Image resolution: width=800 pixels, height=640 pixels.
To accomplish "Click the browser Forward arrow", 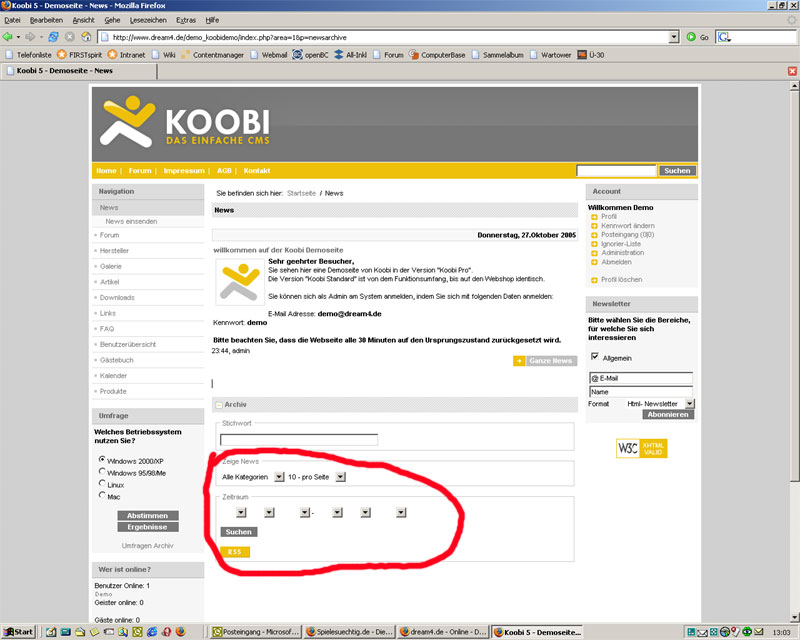I will click(x=30, y=37).
